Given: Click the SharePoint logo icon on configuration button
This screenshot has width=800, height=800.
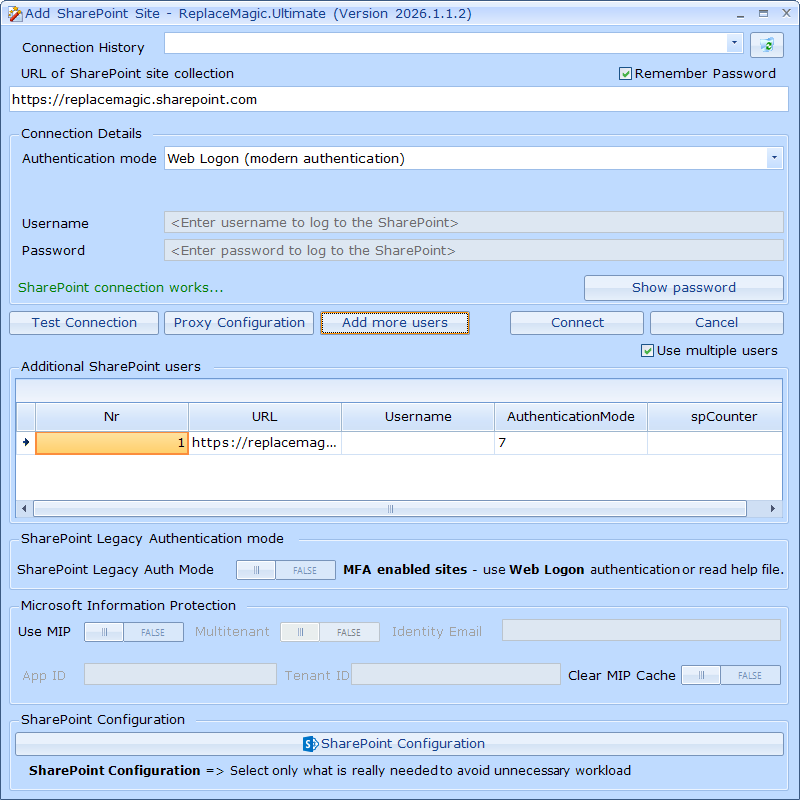Looking at the screenshot, I should [310, 744].
